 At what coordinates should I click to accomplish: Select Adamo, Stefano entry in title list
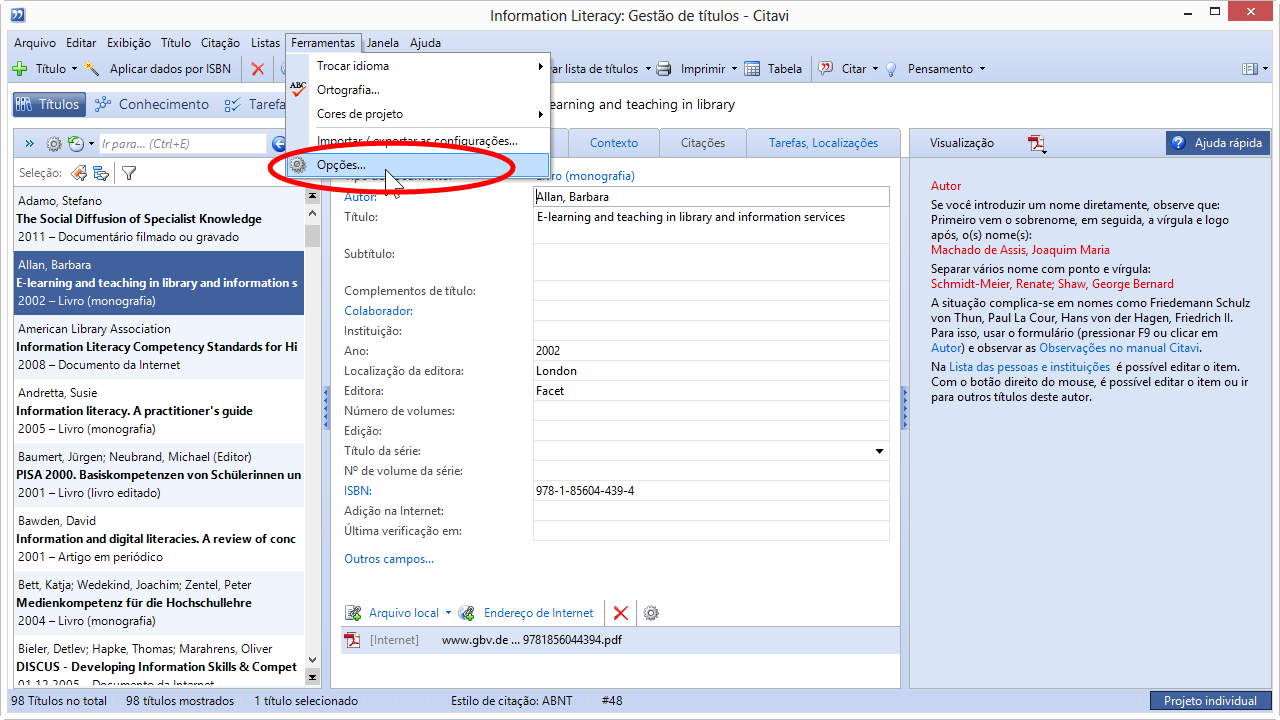point(158,219)
